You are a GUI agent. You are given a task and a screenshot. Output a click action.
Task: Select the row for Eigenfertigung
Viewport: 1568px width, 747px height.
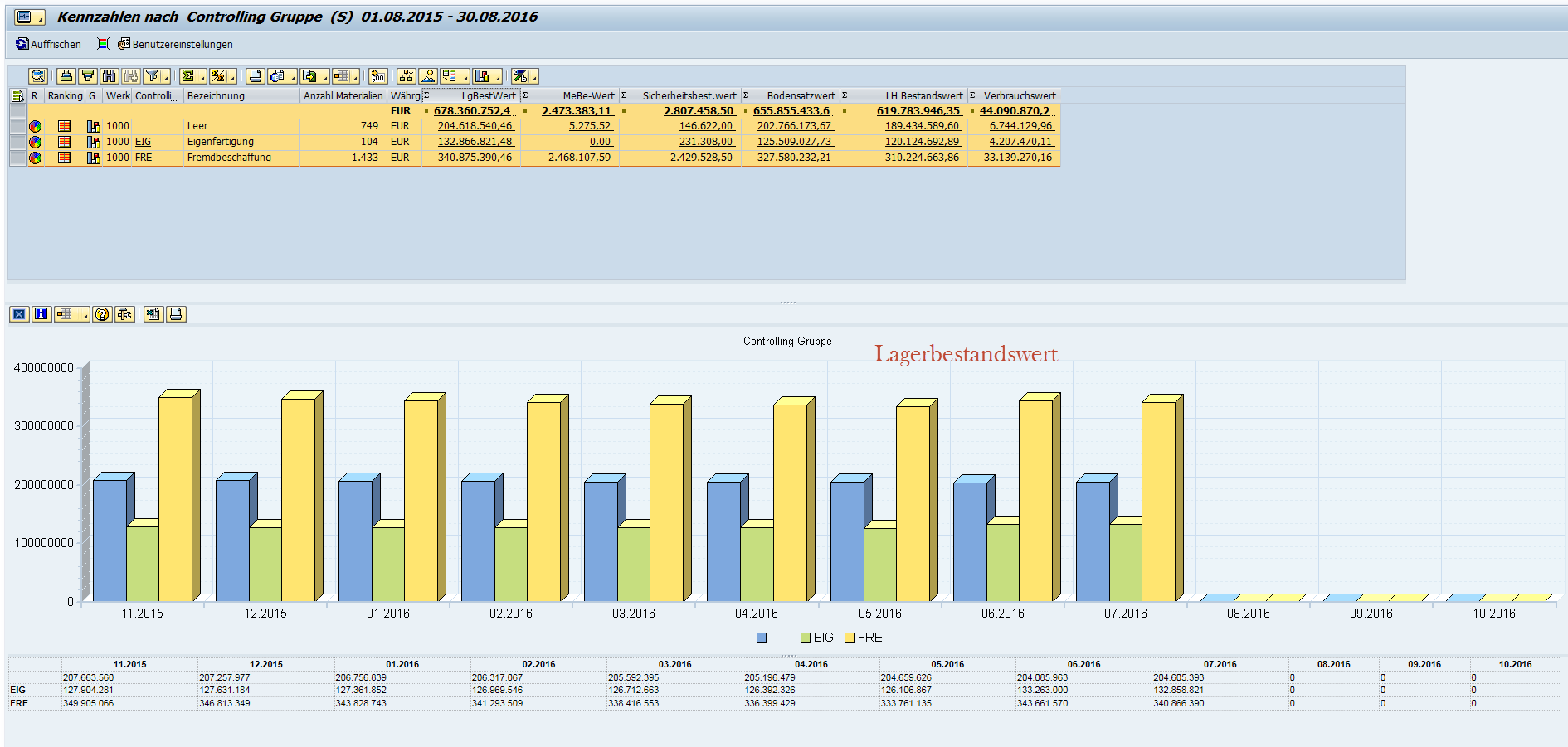17,142
